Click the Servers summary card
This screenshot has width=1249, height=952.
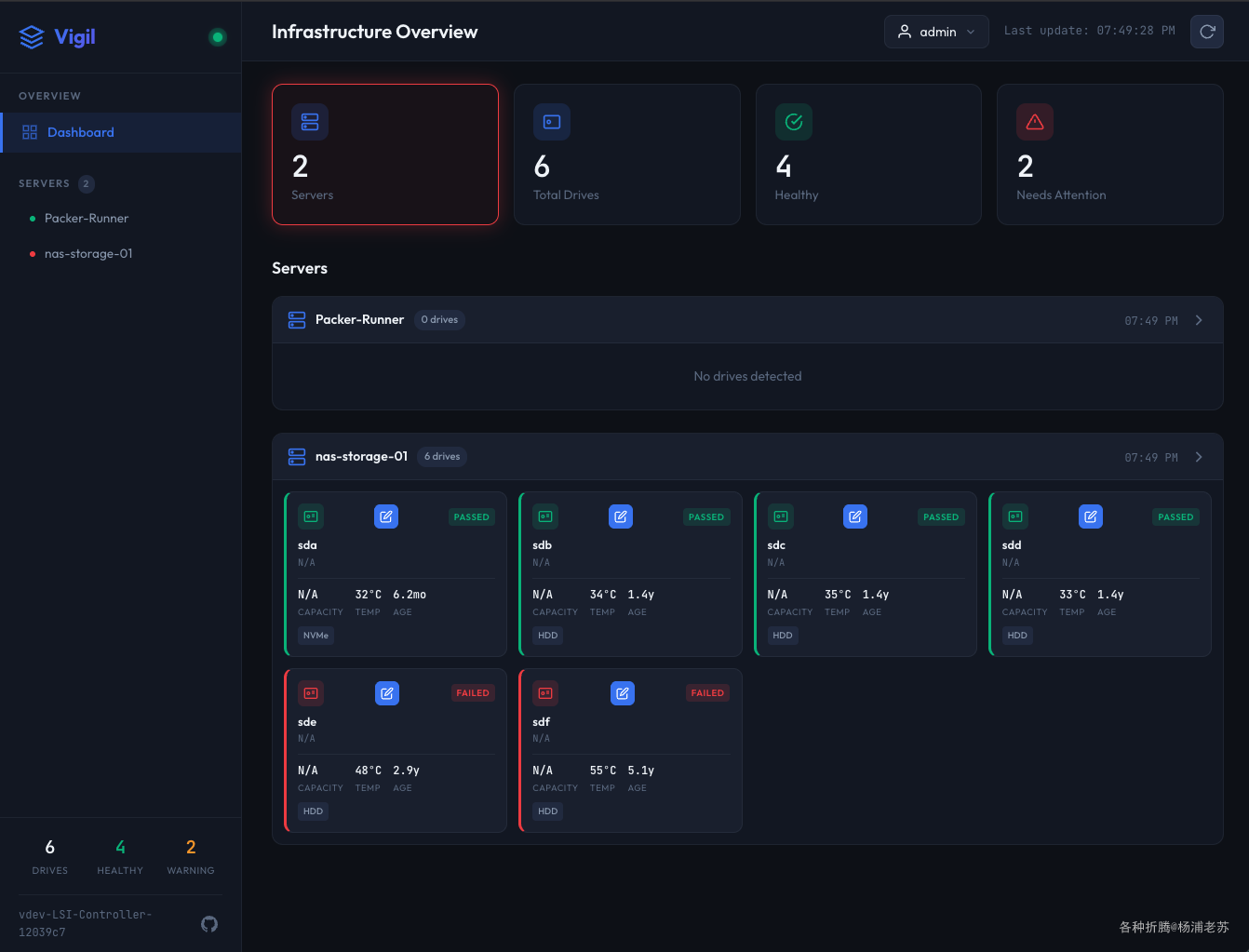coord(384,154)
